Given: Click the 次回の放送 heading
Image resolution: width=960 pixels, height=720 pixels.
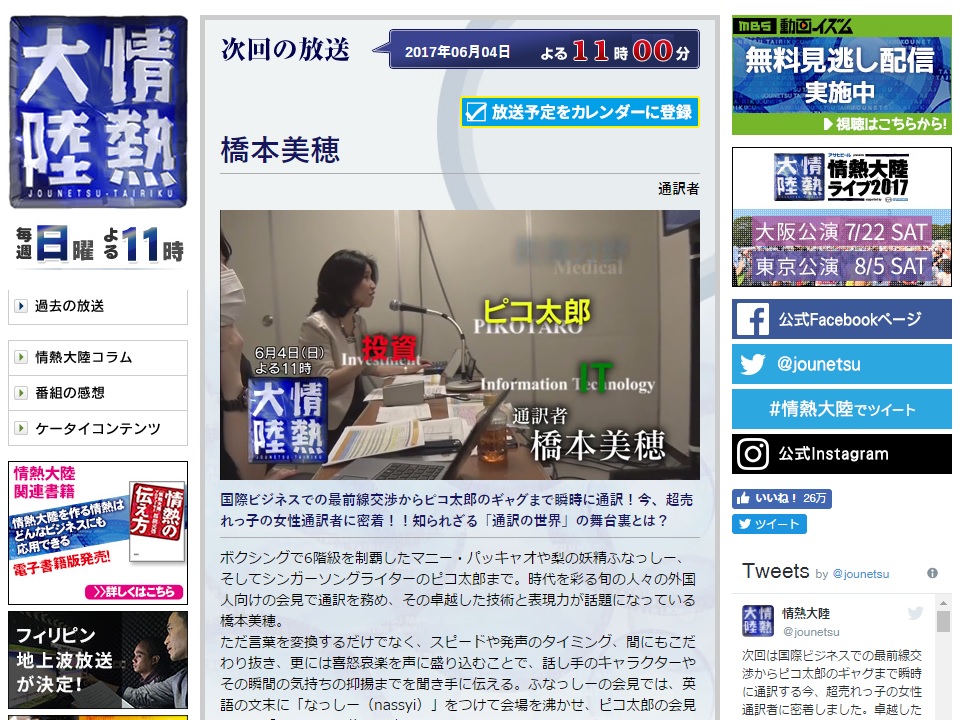Looking at the screenshot, I should point(285,50).
